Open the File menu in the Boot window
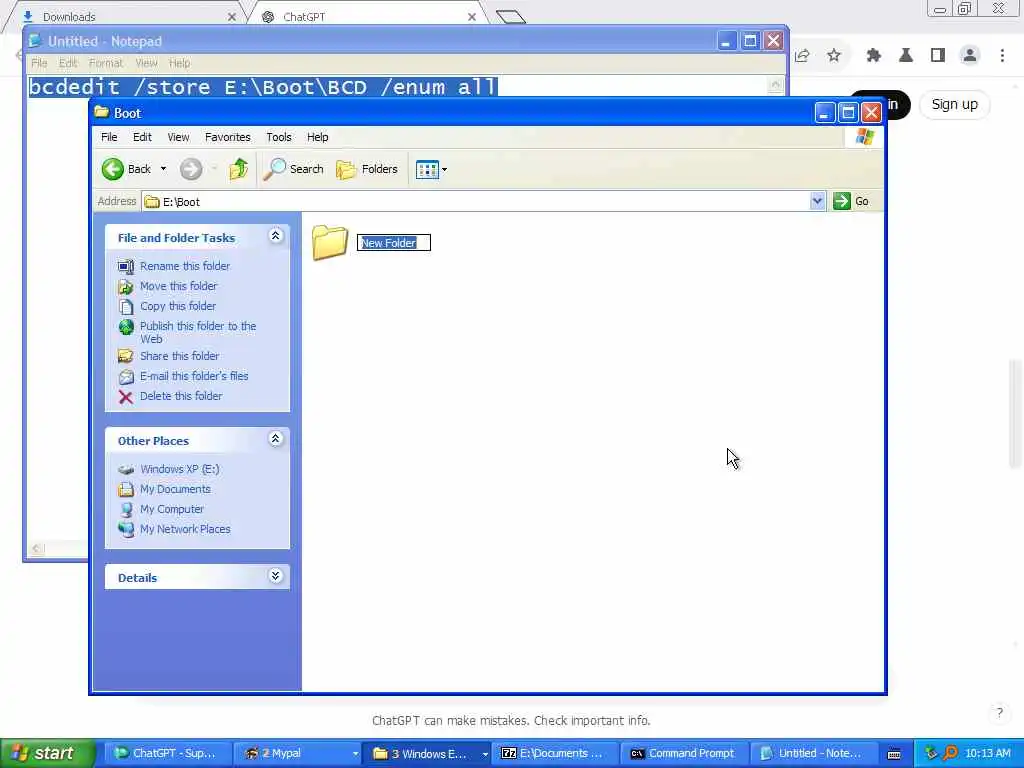The width and height of the screenshot is (1024, 768). tap(109, 137)
